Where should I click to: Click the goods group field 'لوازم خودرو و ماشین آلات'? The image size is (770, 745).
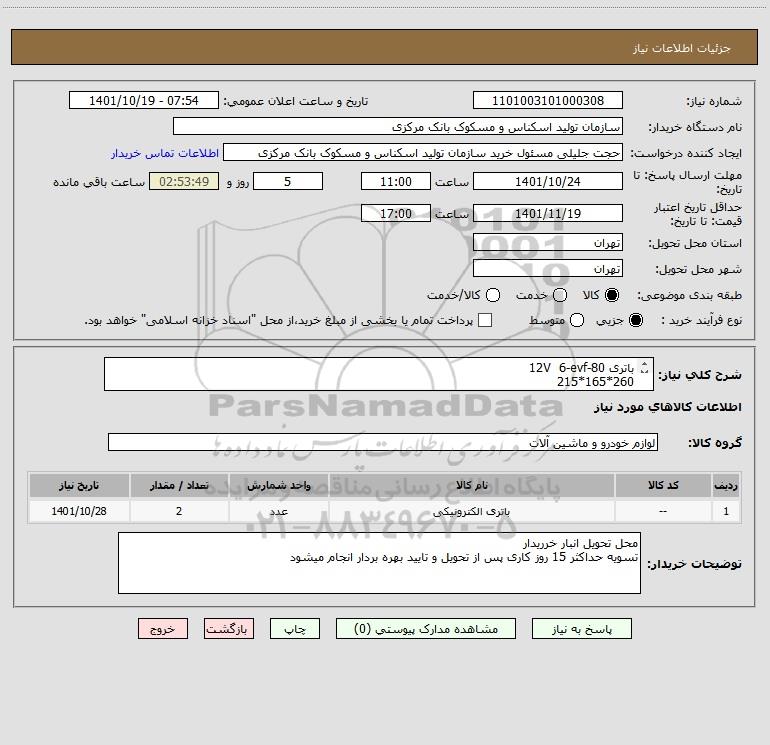click(383, 442)
